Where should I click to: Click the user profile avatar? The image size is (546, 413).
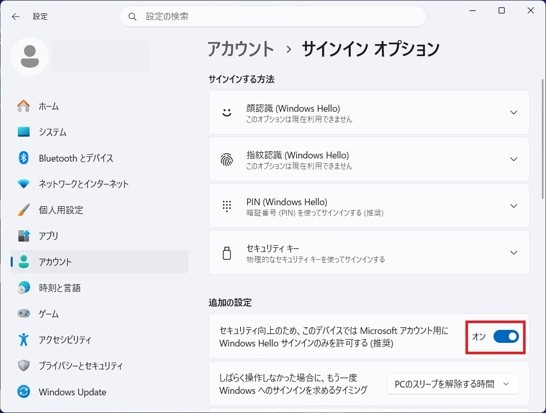(x=30, y=56)
